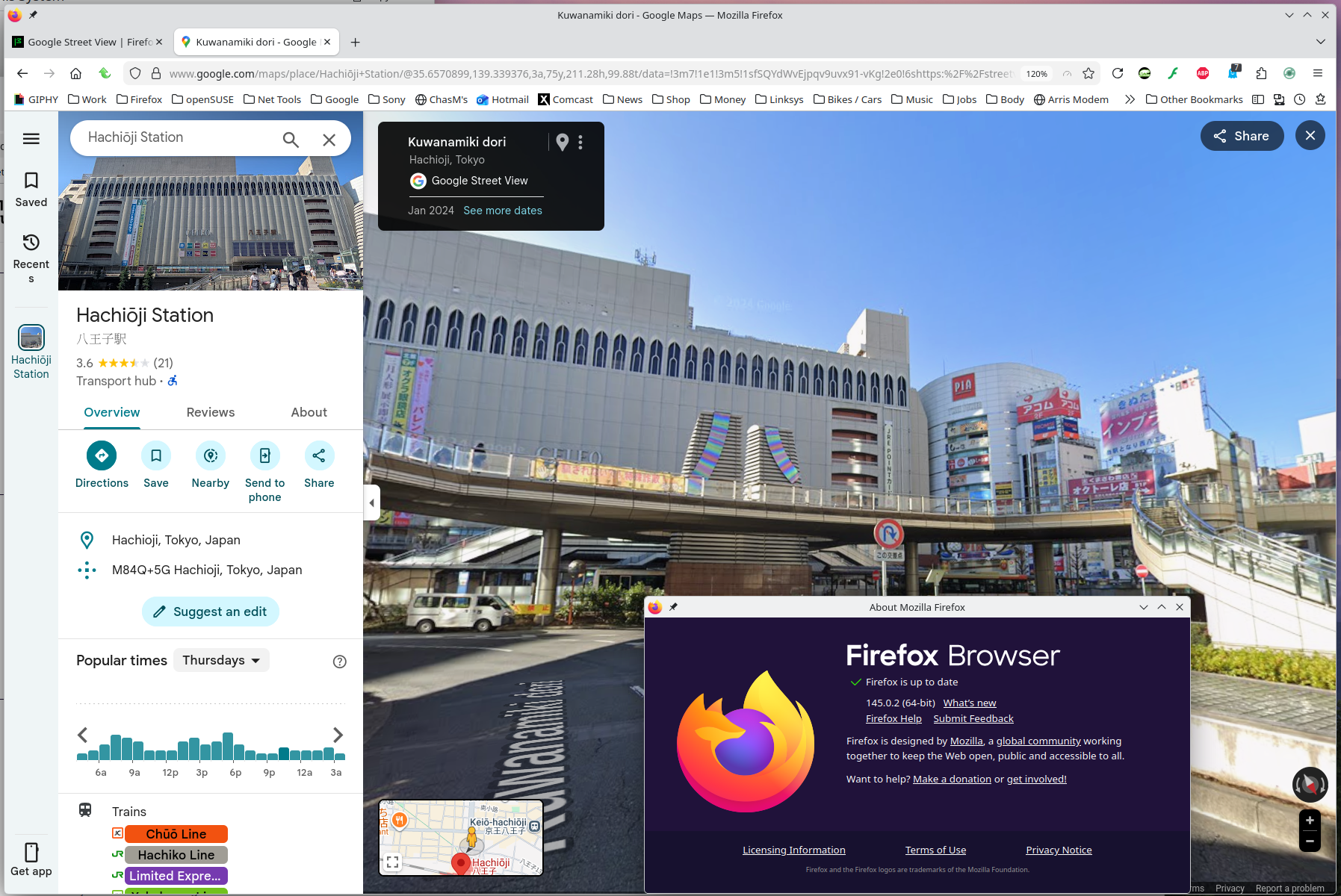The width and height of the screenshot is (1341, 896).
Task: Toggle the bookmark star for this page
Action: click(x=1088, y=73)
